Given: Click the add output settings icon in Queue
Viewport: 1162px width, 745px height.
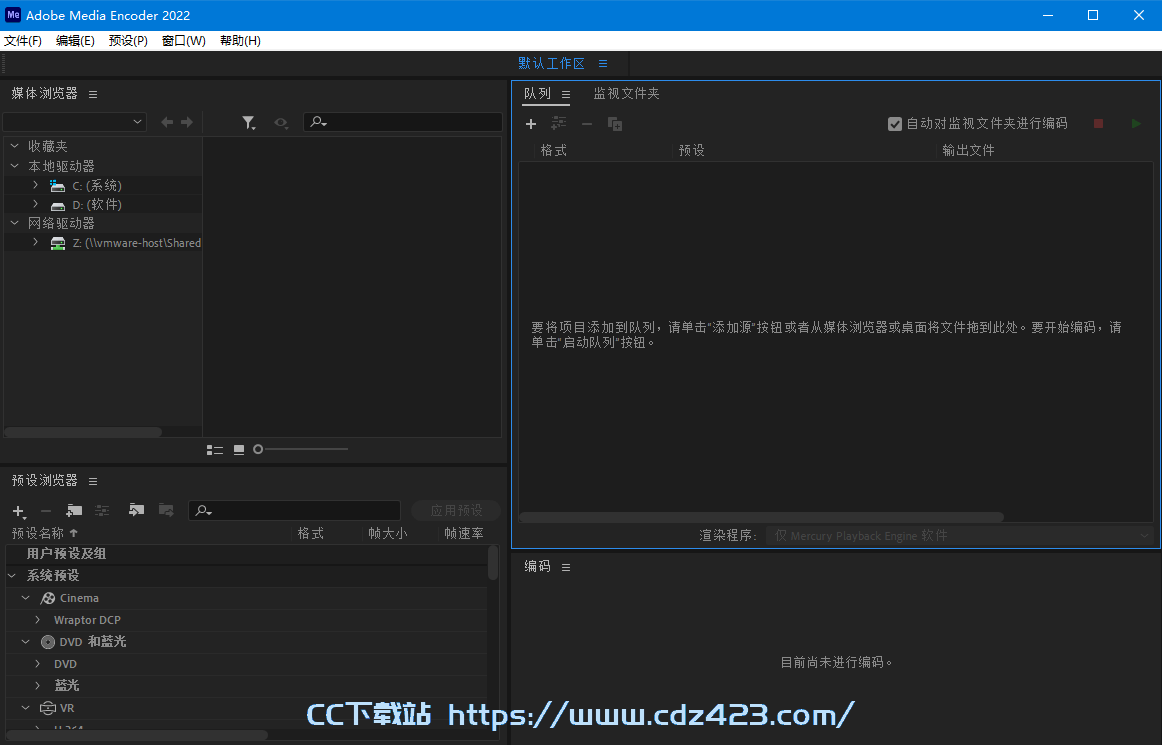Looking at the screenshot, I should 559,124.
